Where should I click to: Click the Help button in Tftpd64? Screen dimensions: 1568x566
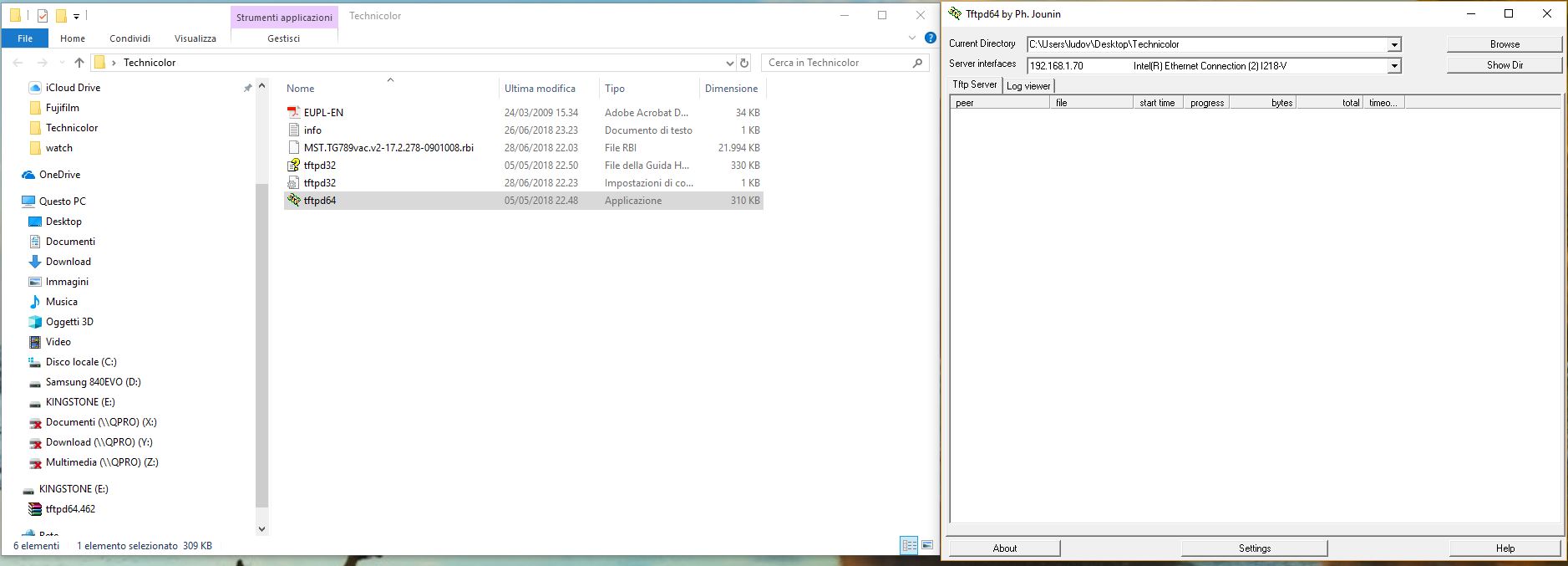click(1505, 548)
